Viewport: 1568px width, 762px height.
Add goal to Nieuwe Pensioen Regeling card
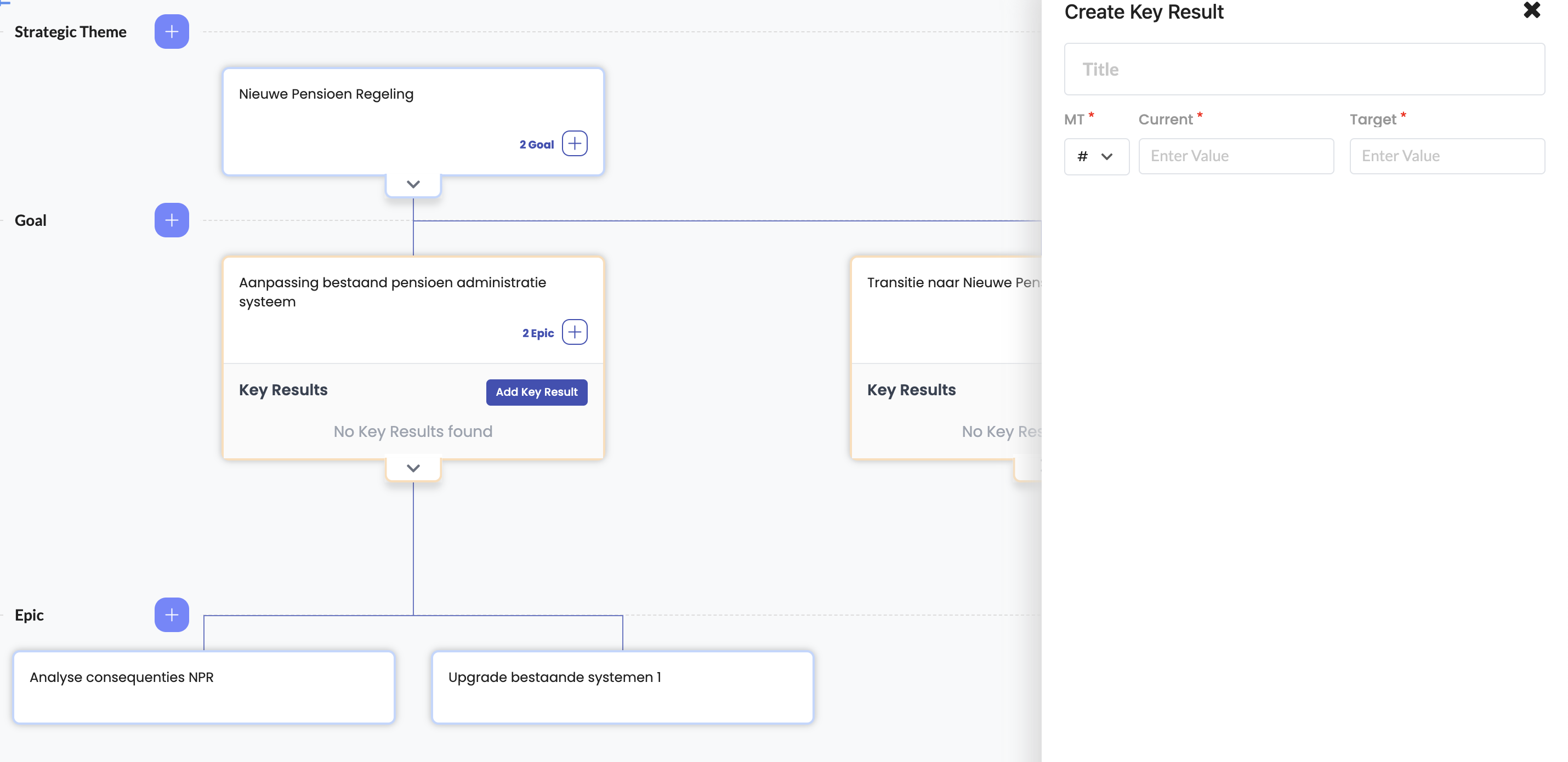(x=574, y=144)
